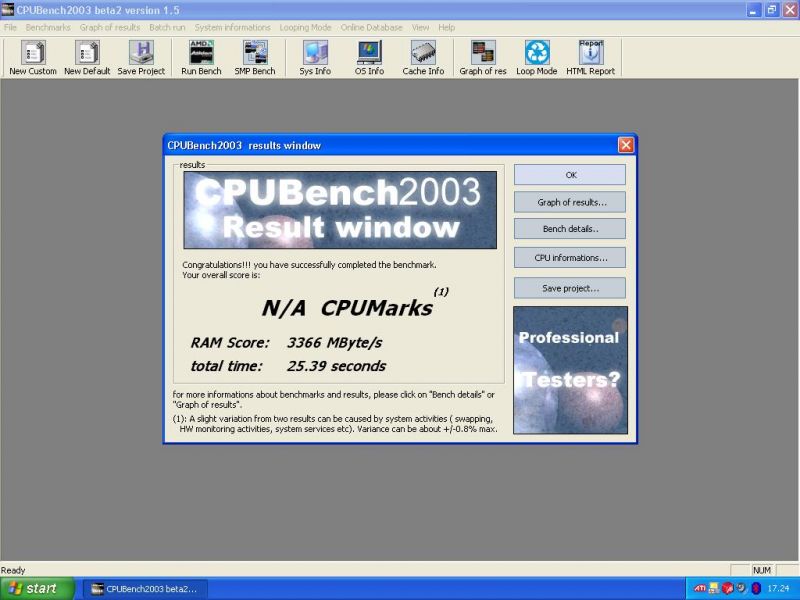800x600 pixels.
Task: Open the Looping Mode menu
Action: tap(306, 28)
